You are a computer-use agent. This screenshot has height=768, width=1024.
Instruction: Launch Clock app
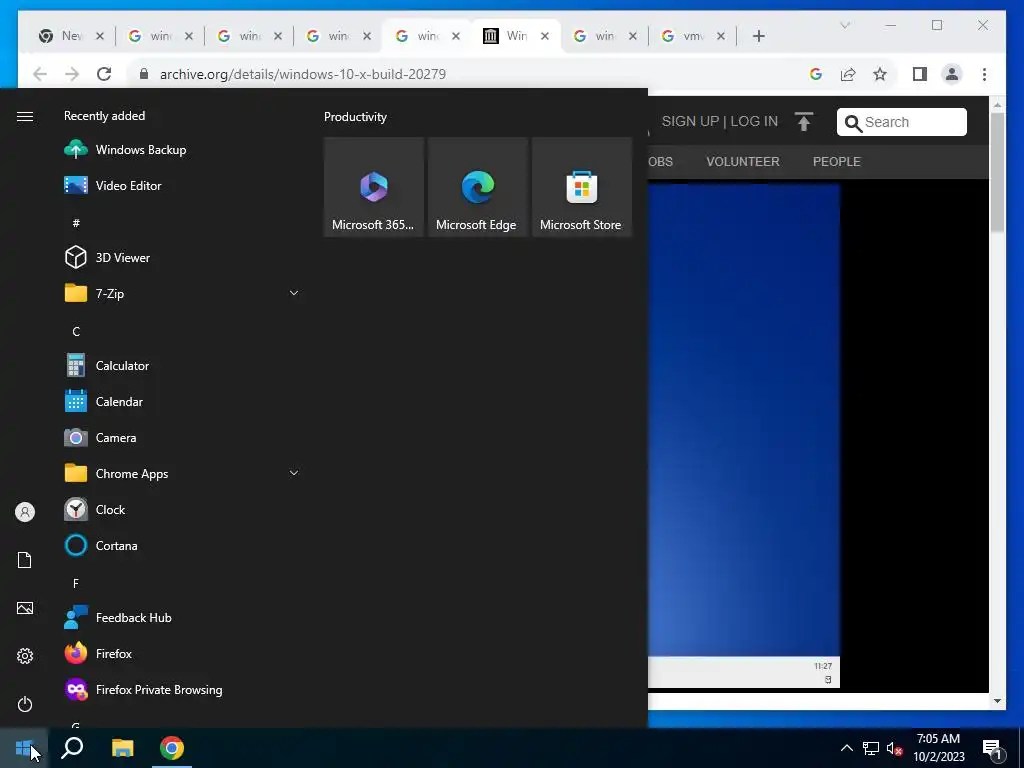tap(183, 509)
